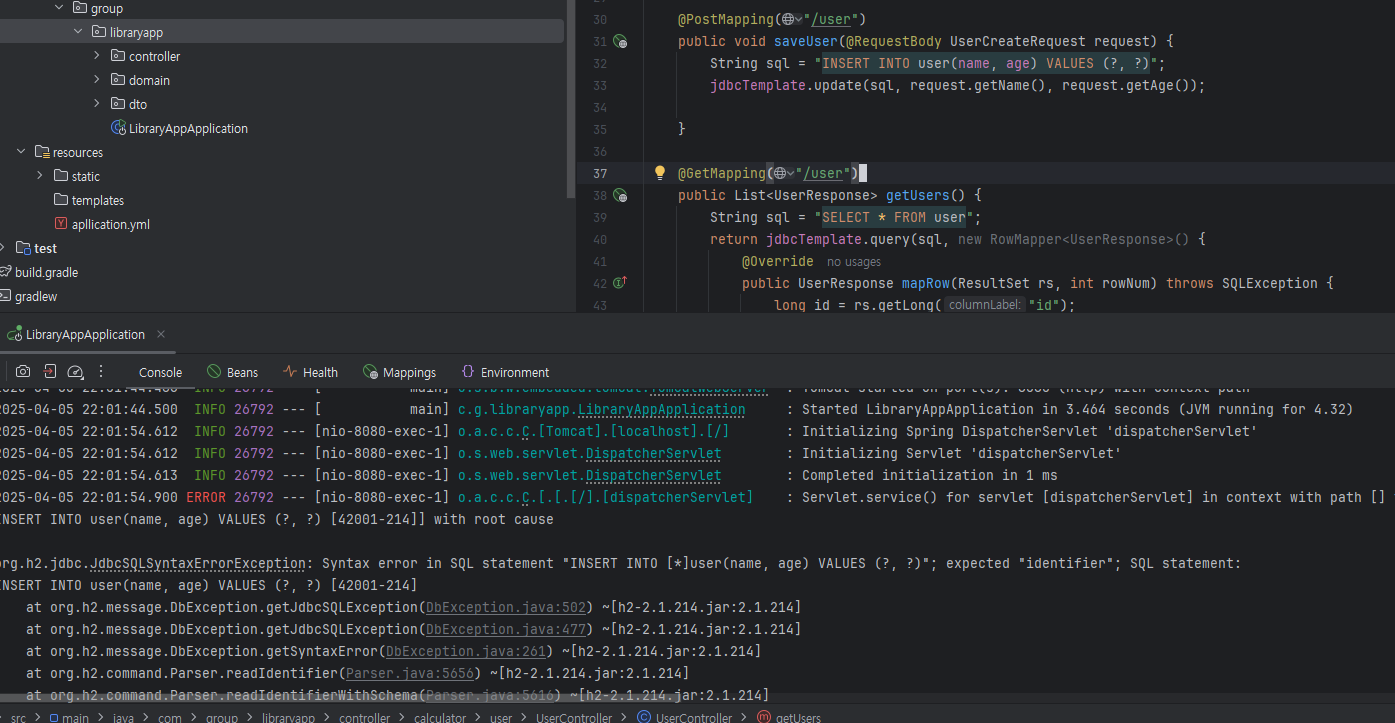The image size is (1395, 723).
Task: Click the aplication.yml YAML file icon
Action: [x=62, y=224]
